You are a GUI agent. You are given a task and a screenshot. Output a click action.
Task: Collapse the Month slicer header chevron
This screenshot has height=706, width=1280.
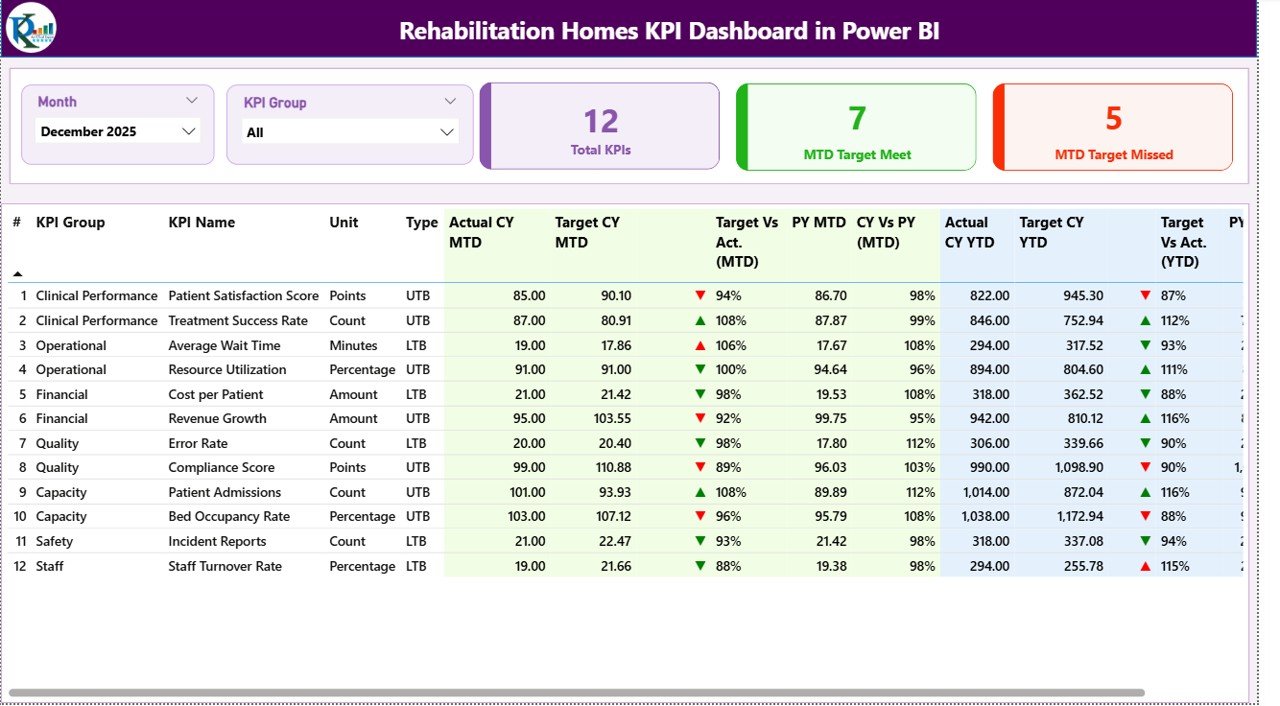tap(192, 101)
